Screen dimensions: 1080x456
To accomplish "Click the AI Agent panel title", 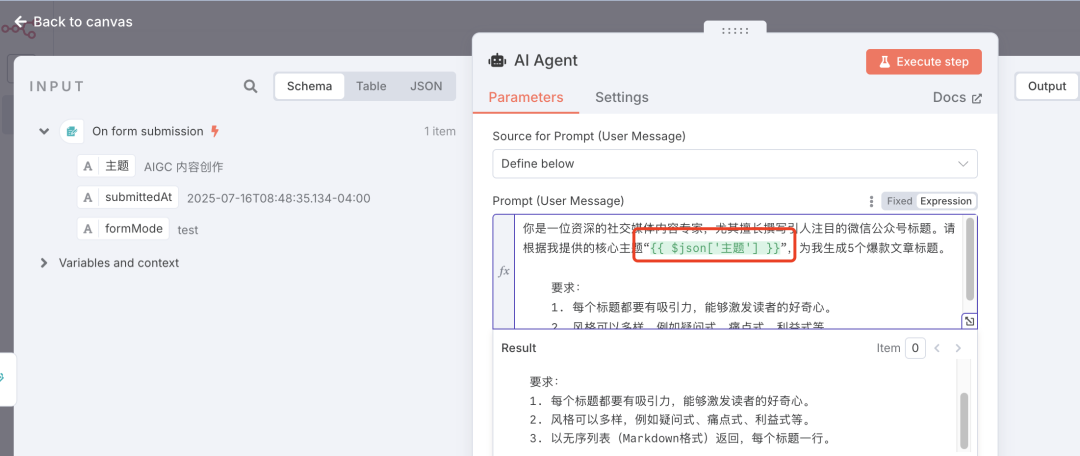I will 546,61.
